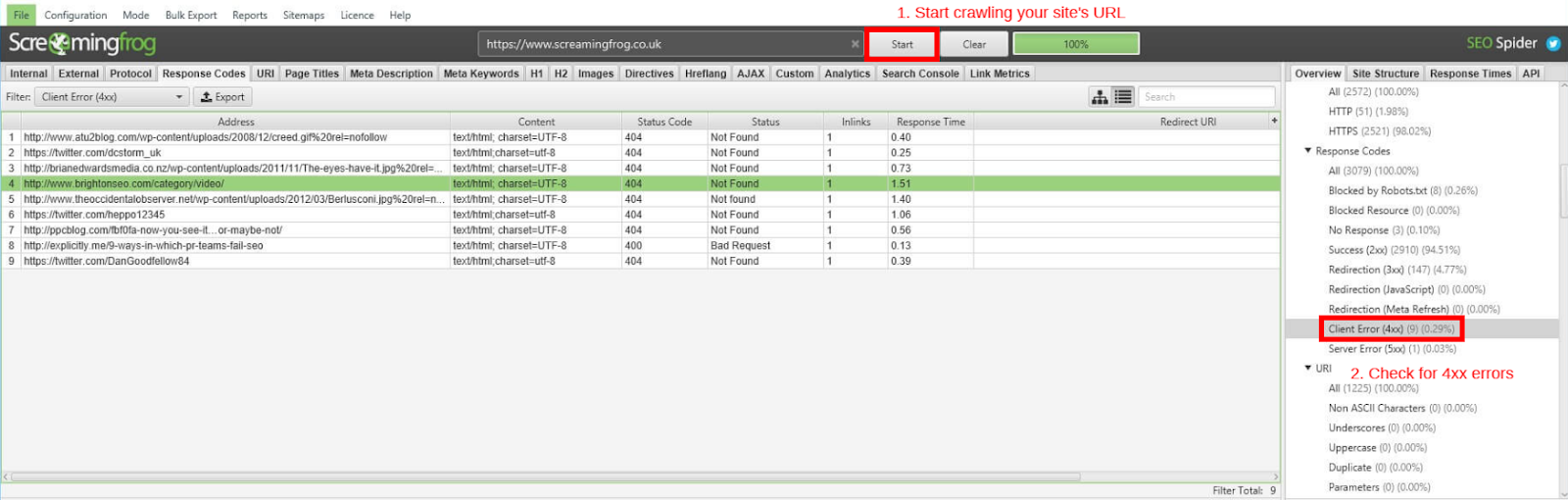Switch to the H2 tab
The height and width of the screenshot is (500, 1568).
tap(561, 74)
